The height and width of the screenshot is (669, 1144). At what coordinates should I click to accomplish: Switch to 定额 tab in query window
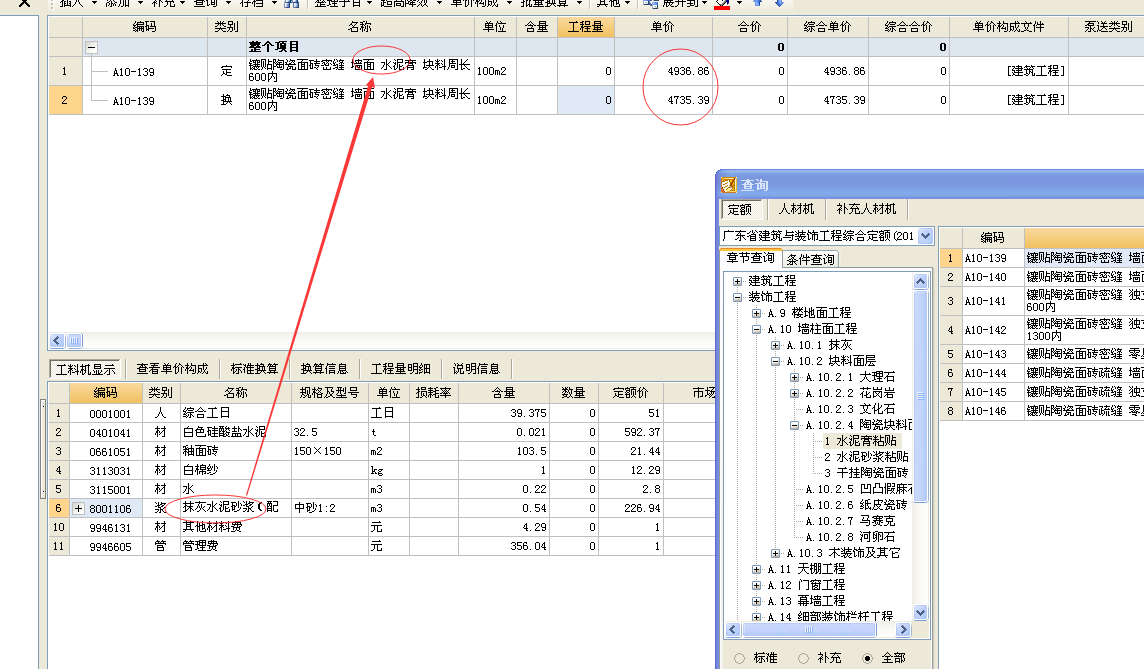[741, 209]
